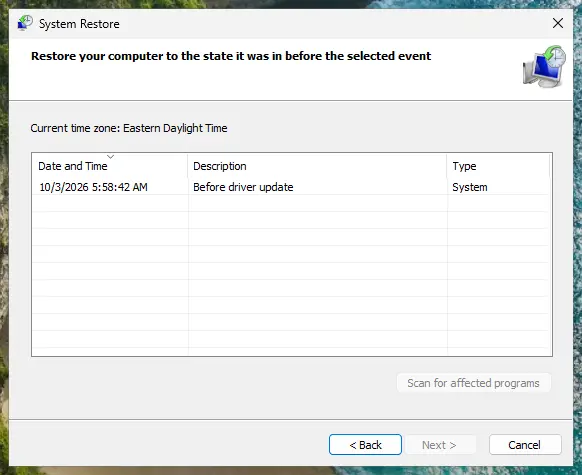Sort by the Date and Time column header

coord(110,166)
